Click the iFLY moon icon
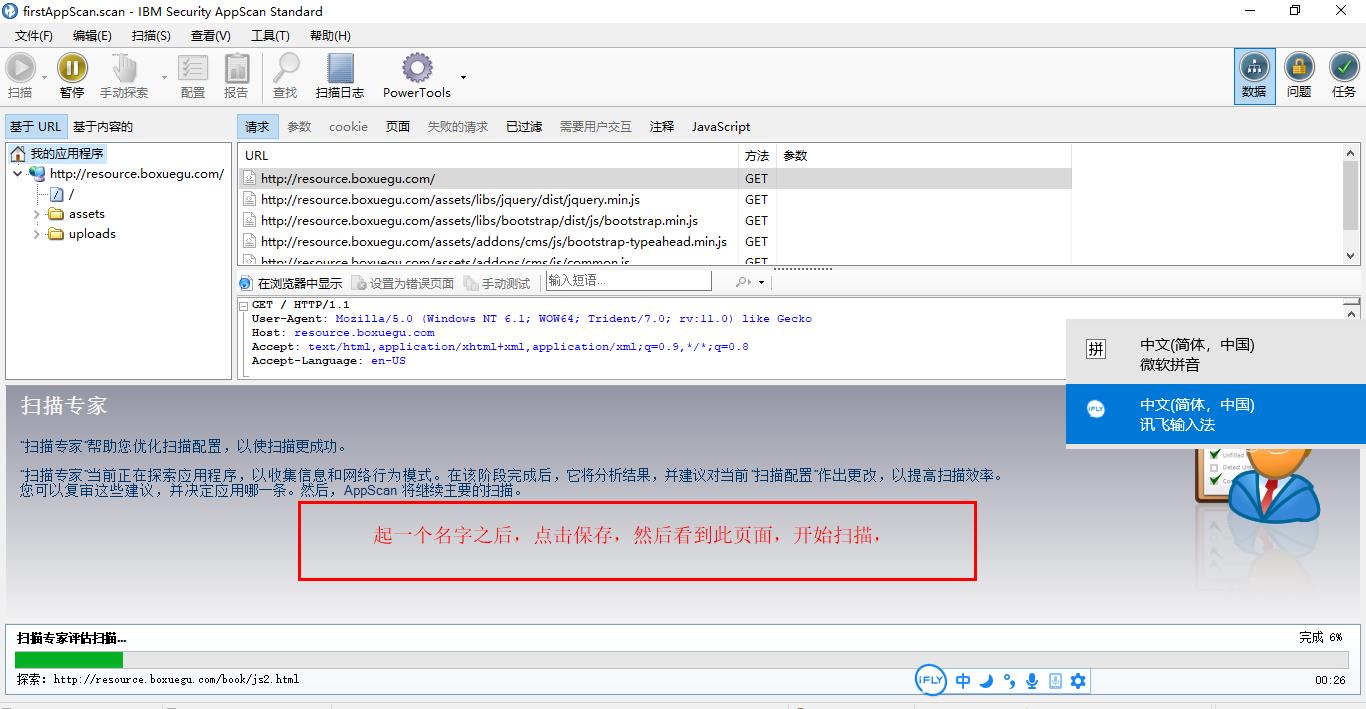 [x=986, y=681]
